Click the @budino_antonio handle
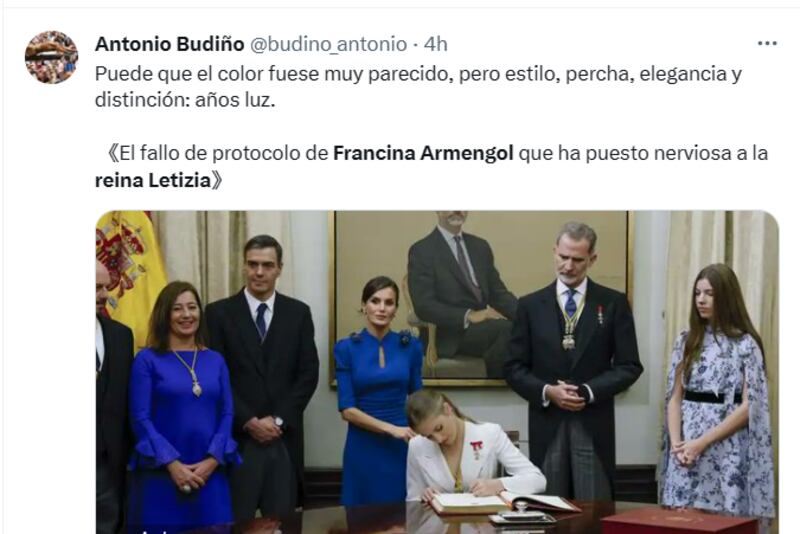Viewport: 800px width, 534px height. pos(328,44)
